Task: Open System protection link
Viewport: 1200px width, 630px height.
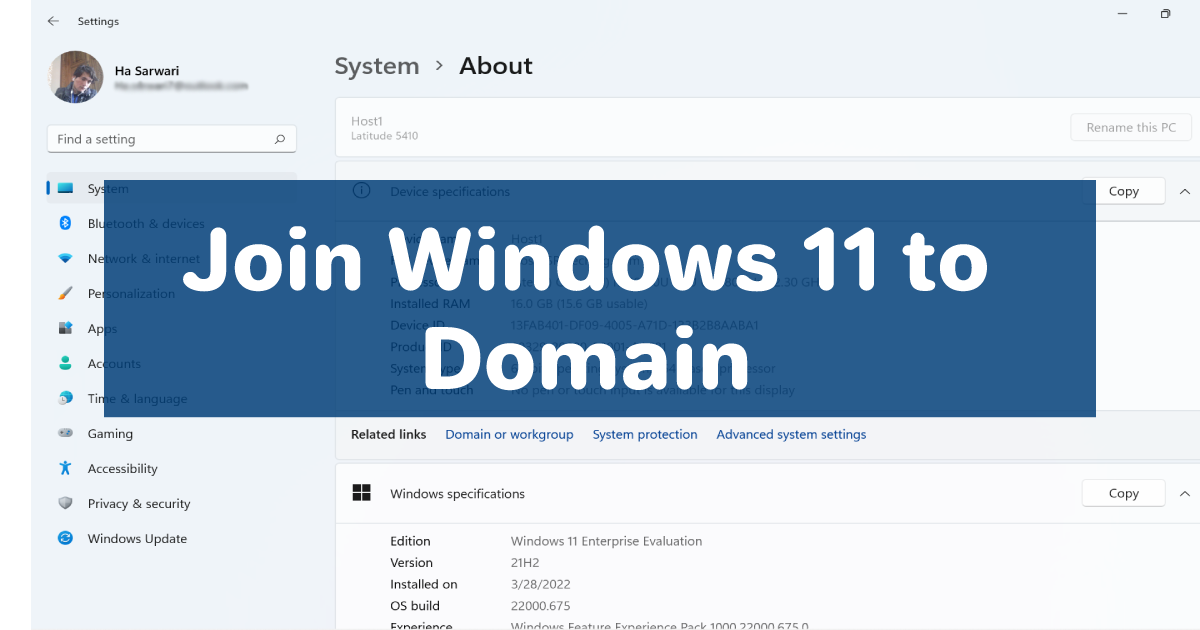Action: point(645,434)
